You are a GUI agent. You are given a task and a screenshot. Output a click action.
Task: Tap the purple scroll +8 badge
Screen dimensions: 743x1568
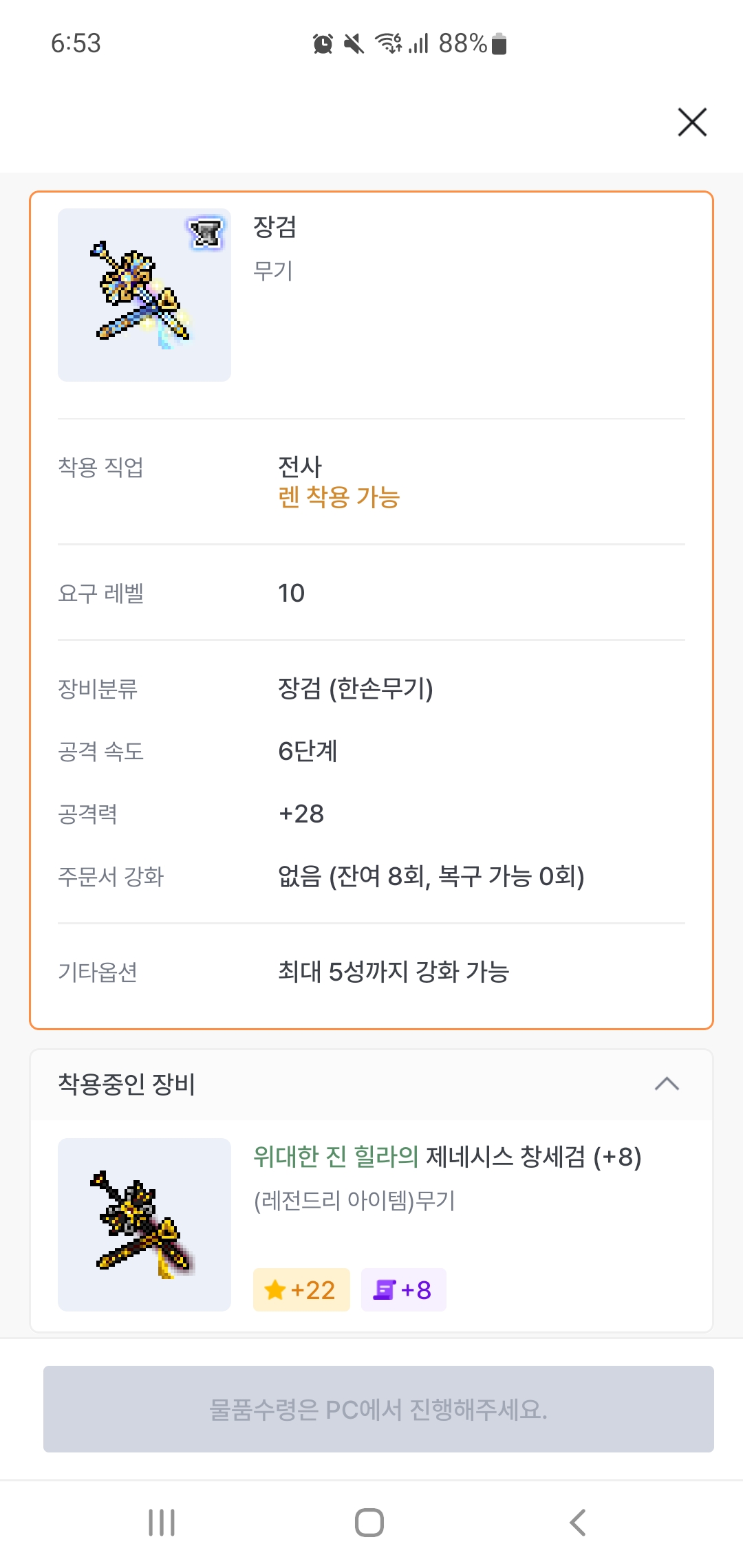click(403, 1289)
